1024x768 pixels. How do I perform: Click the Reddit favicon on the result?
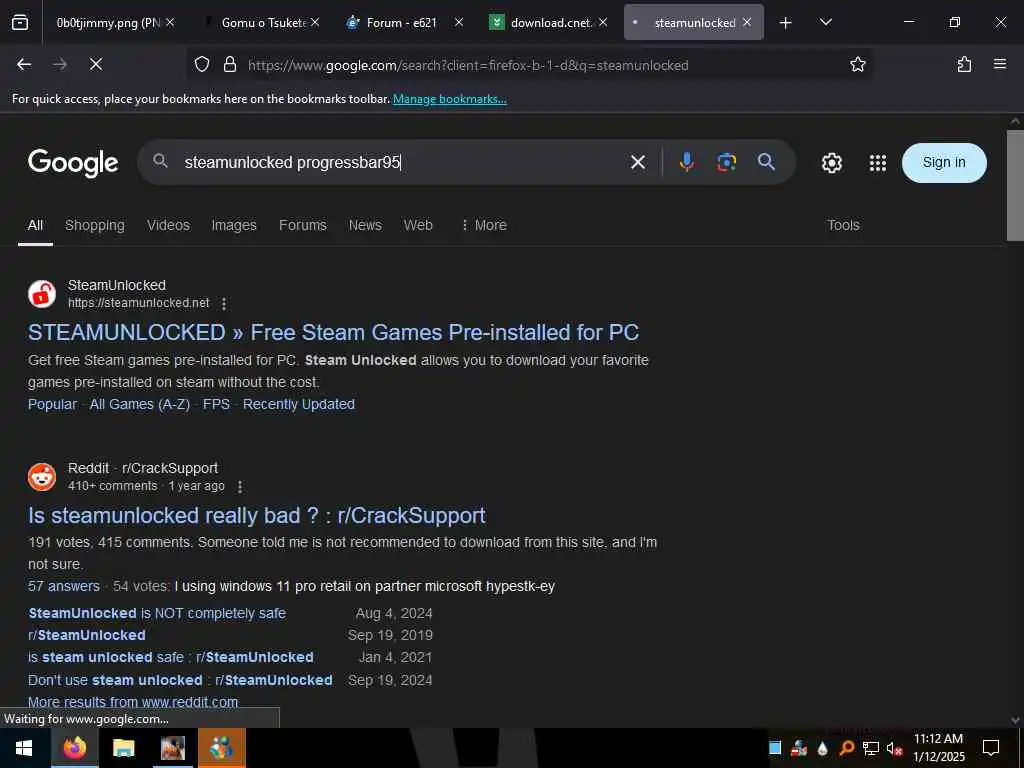(x=42, y=477)
